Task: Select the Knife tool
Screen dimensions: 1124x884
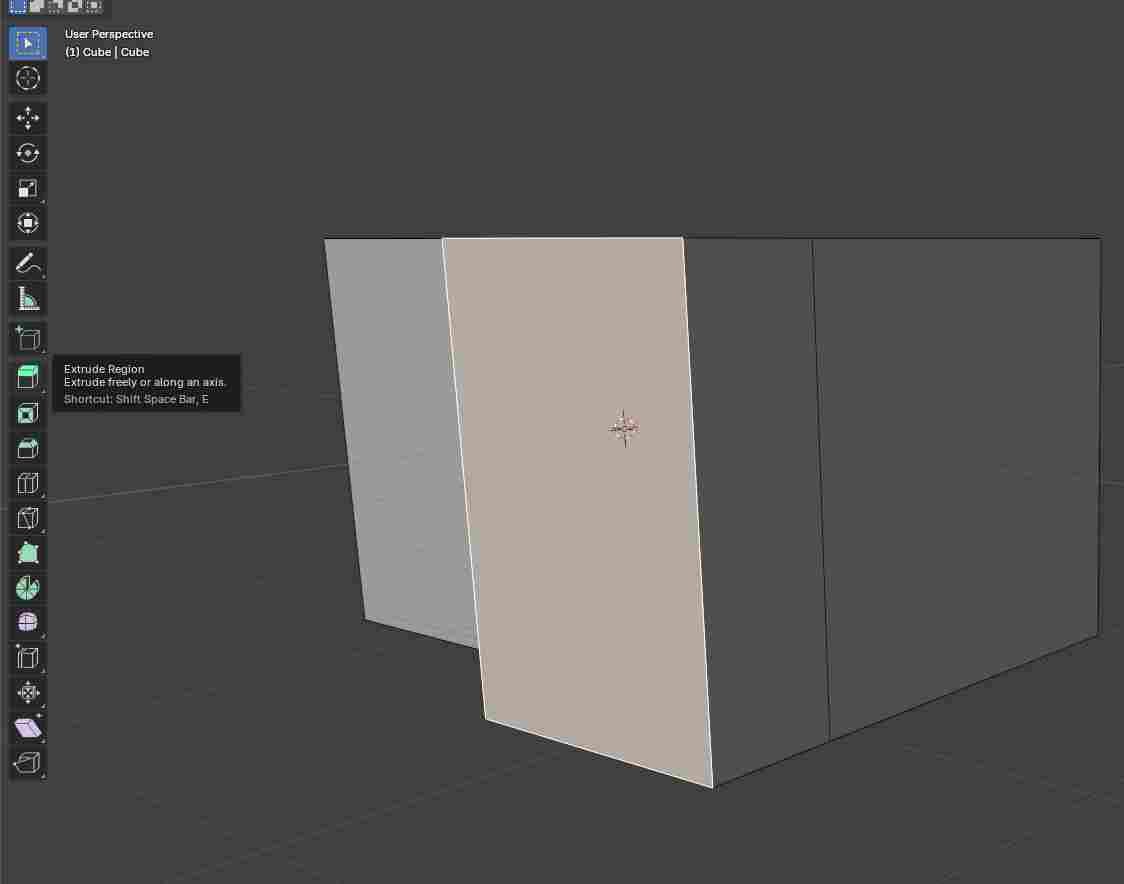Action: click(28, 518)
